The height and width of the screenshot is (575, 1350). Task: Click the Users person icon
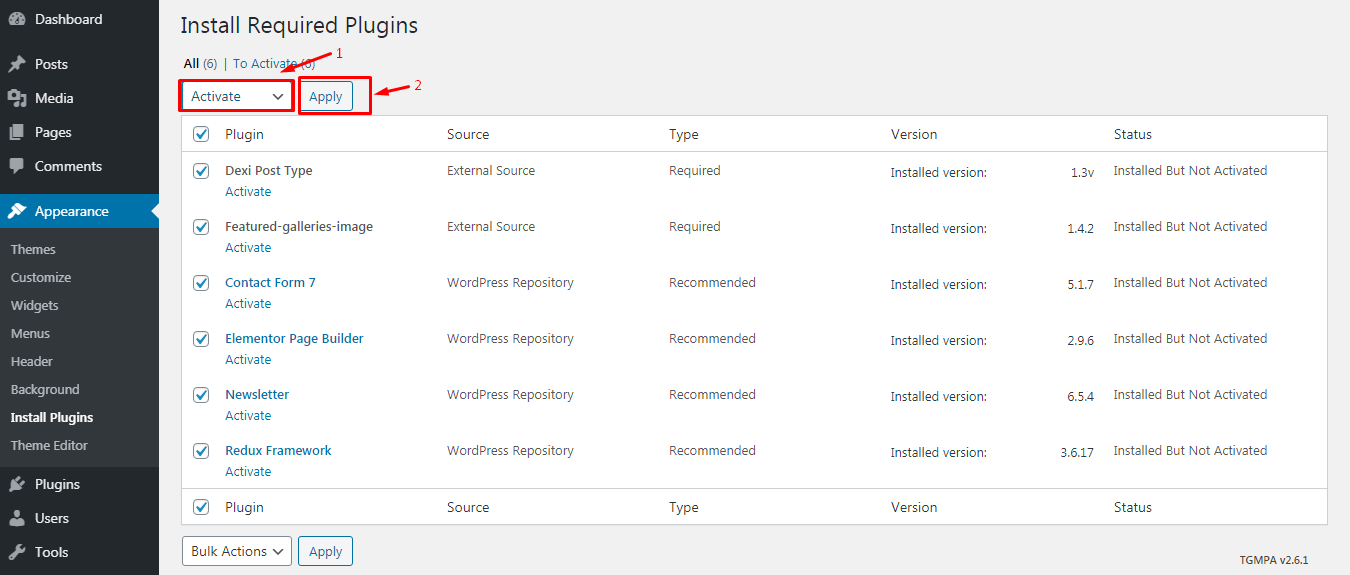click(17, 518)
